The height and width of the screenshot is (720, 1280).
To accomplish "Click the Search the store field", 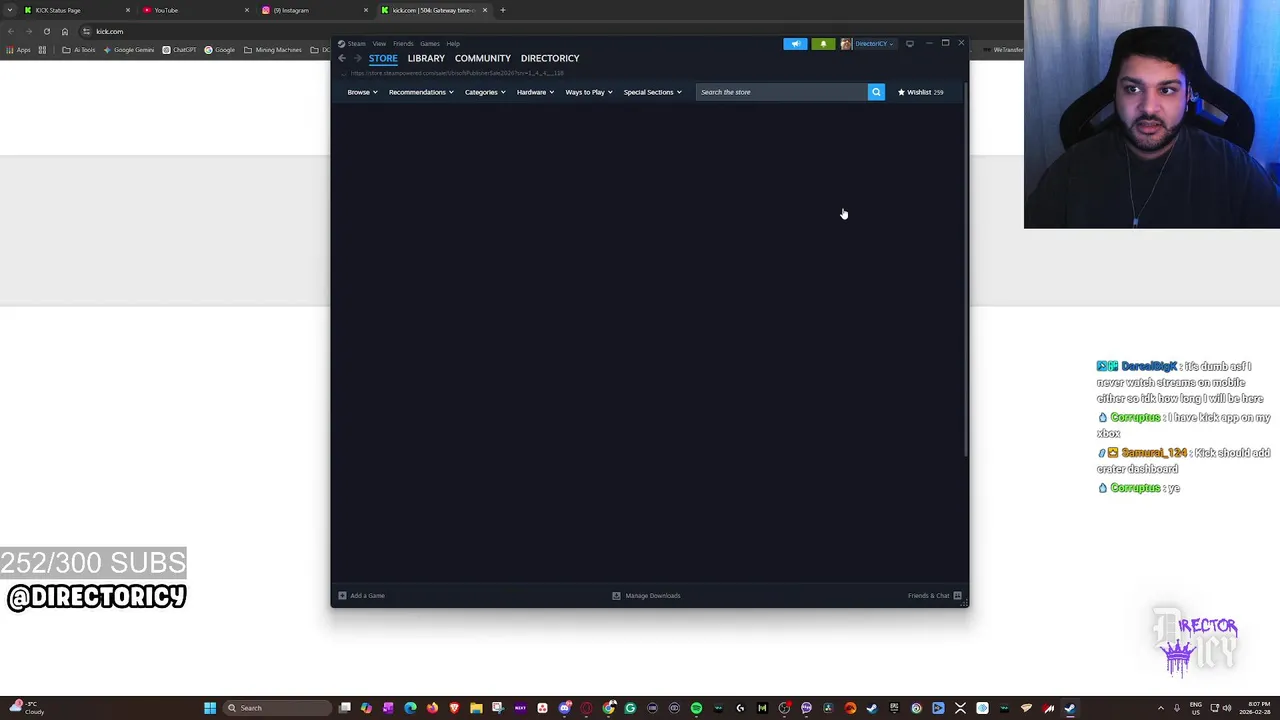I will pyautogui.click(x=782, y=92).
